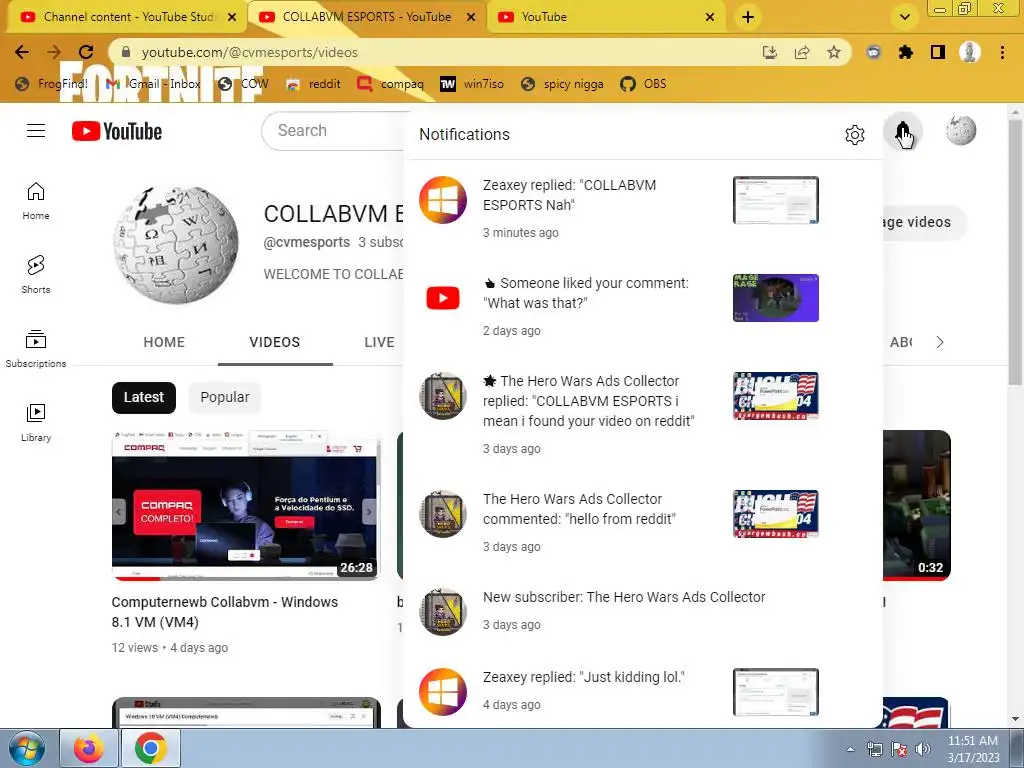Image resolution: width=1024 pixels, height=768 pixels.
Task: Open the Gmail - Inbox bookmark
Action: point(153,84)
